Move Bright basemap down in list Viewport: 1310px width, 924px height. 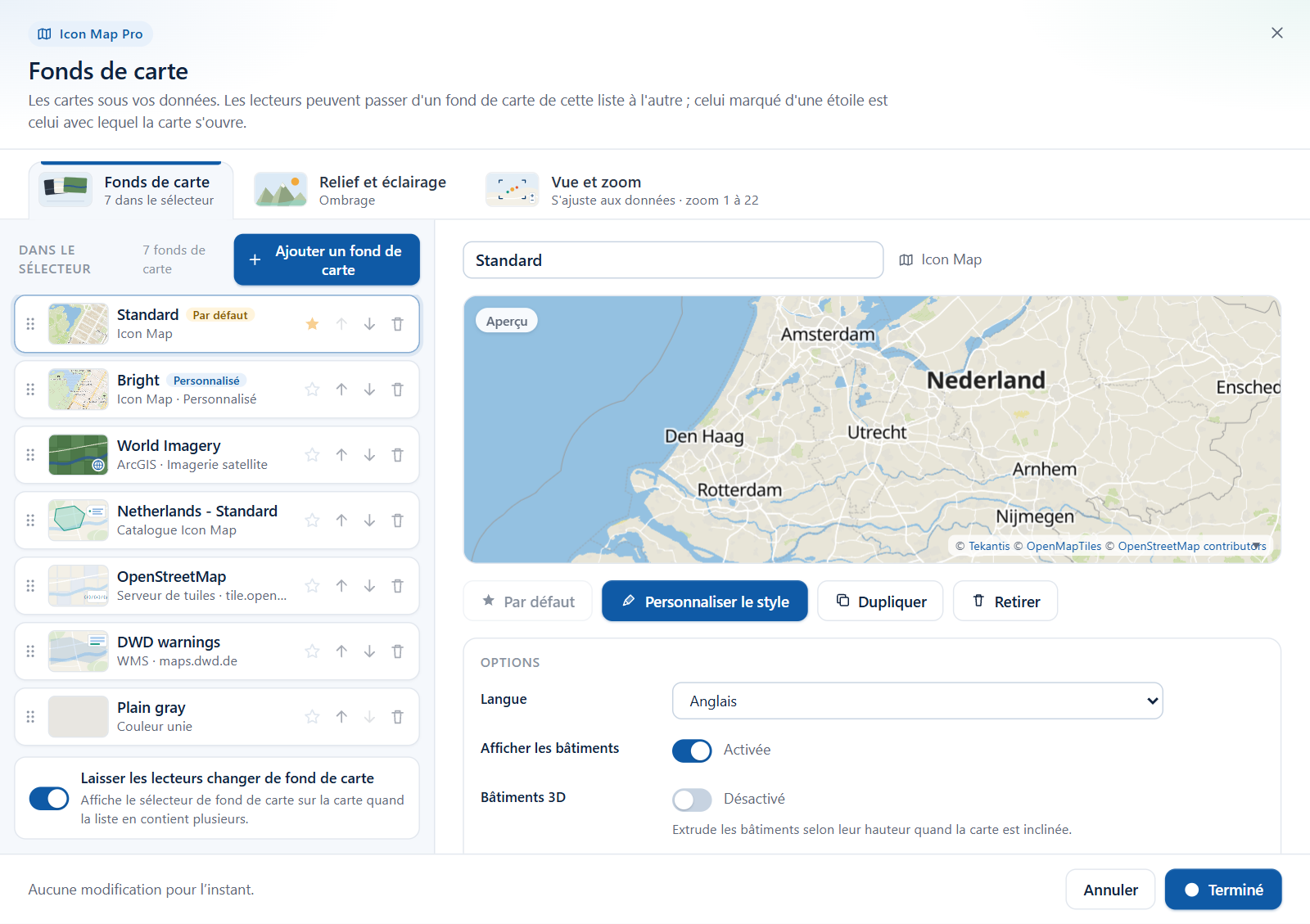[369, 390]
